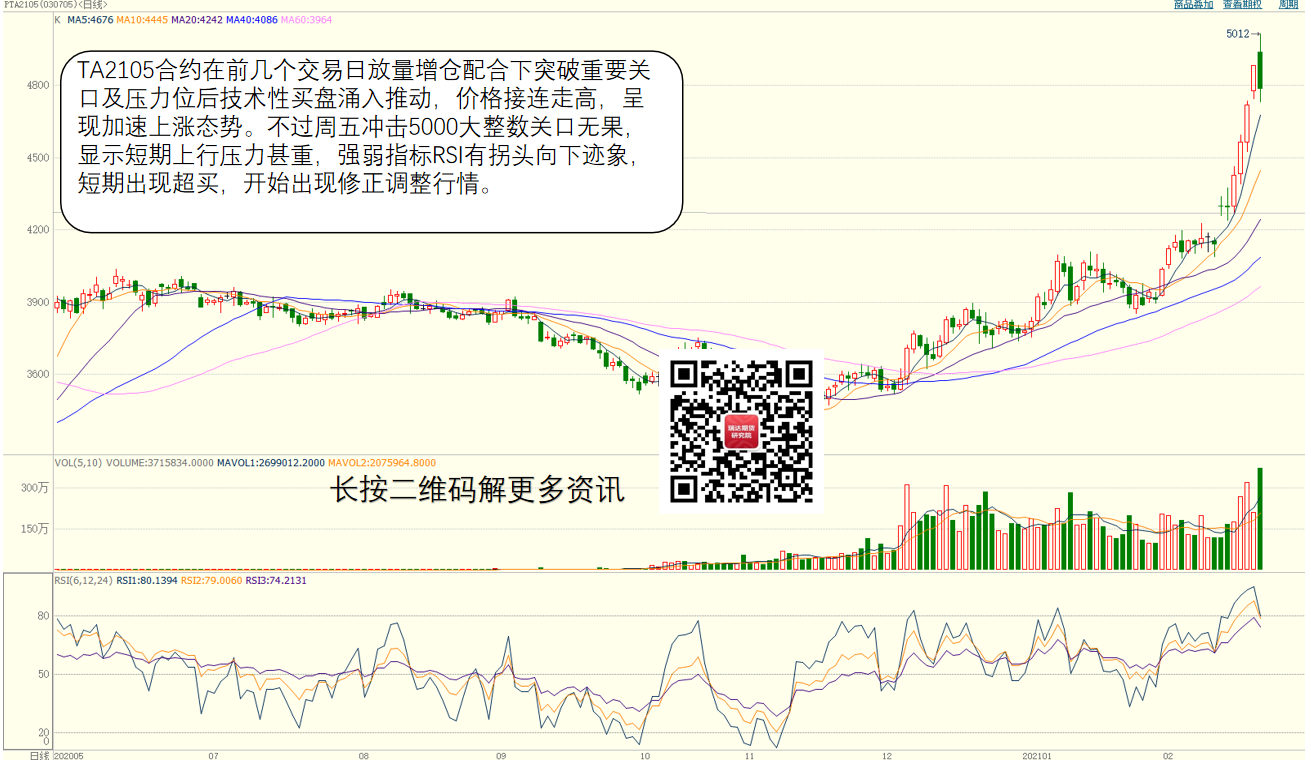This screenshot has height=761, width=1311.
Task: Click the 商品叠加 link at top right
Action: [x=1193, y=5]
